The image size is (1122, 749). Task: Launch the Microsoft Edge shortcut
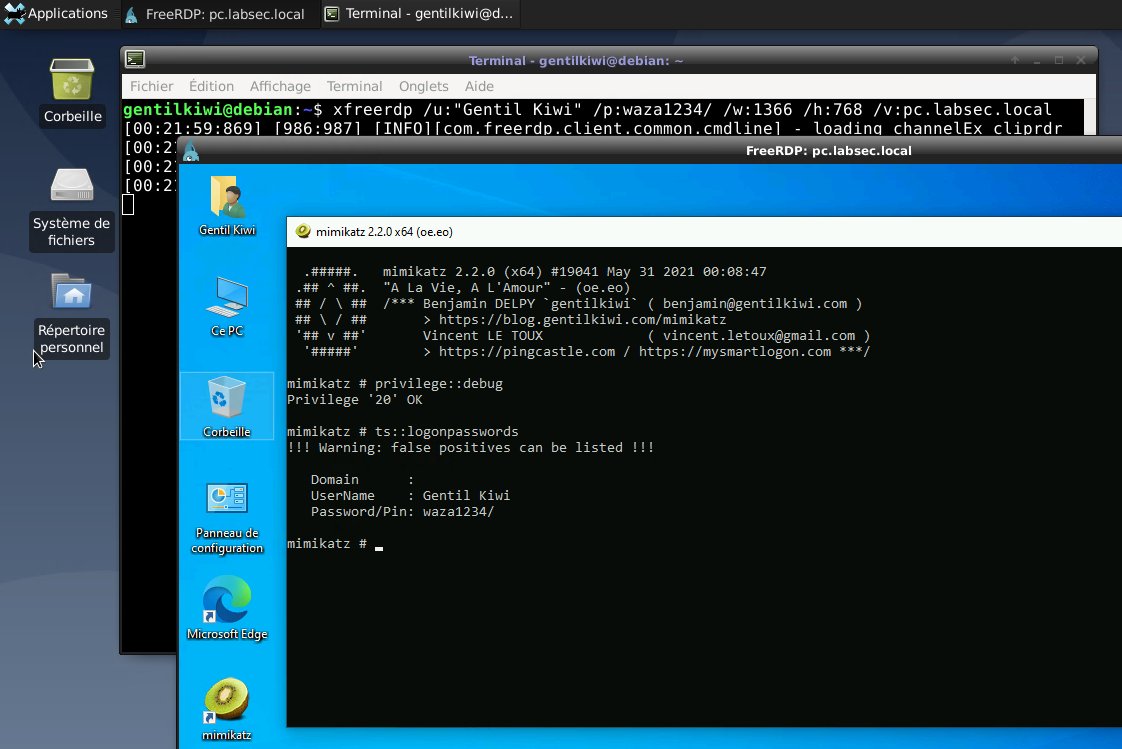[x=227, y=599]
